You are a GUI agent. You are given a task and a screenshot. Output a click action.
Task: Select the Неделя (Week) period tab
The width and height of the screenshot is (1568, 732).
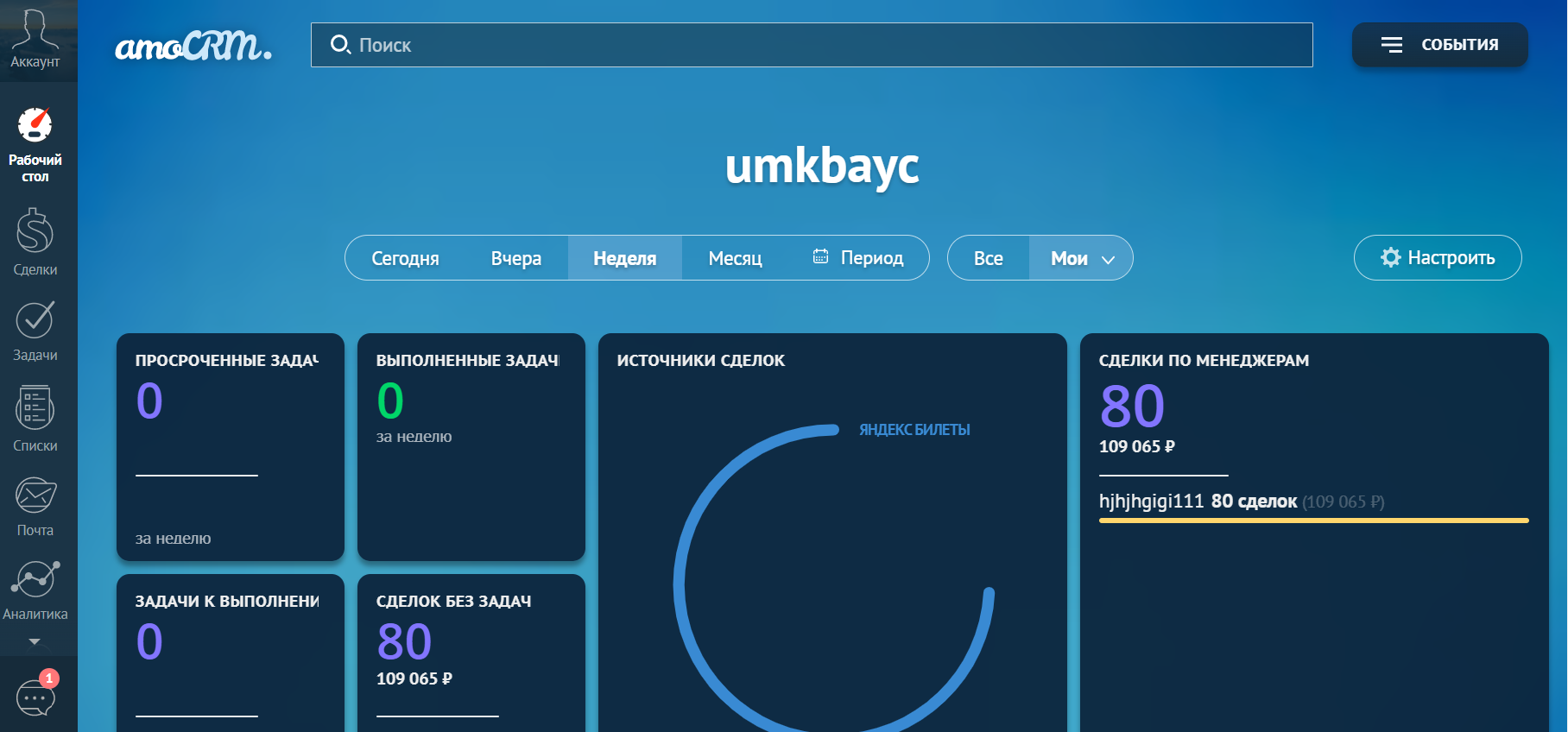(624, 258)
